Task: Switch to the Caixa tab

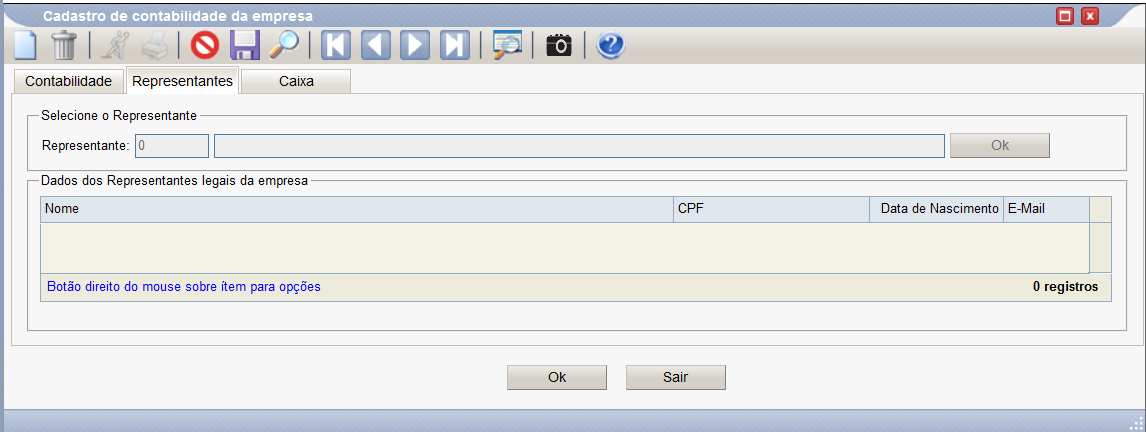Action: coord(296,81)
